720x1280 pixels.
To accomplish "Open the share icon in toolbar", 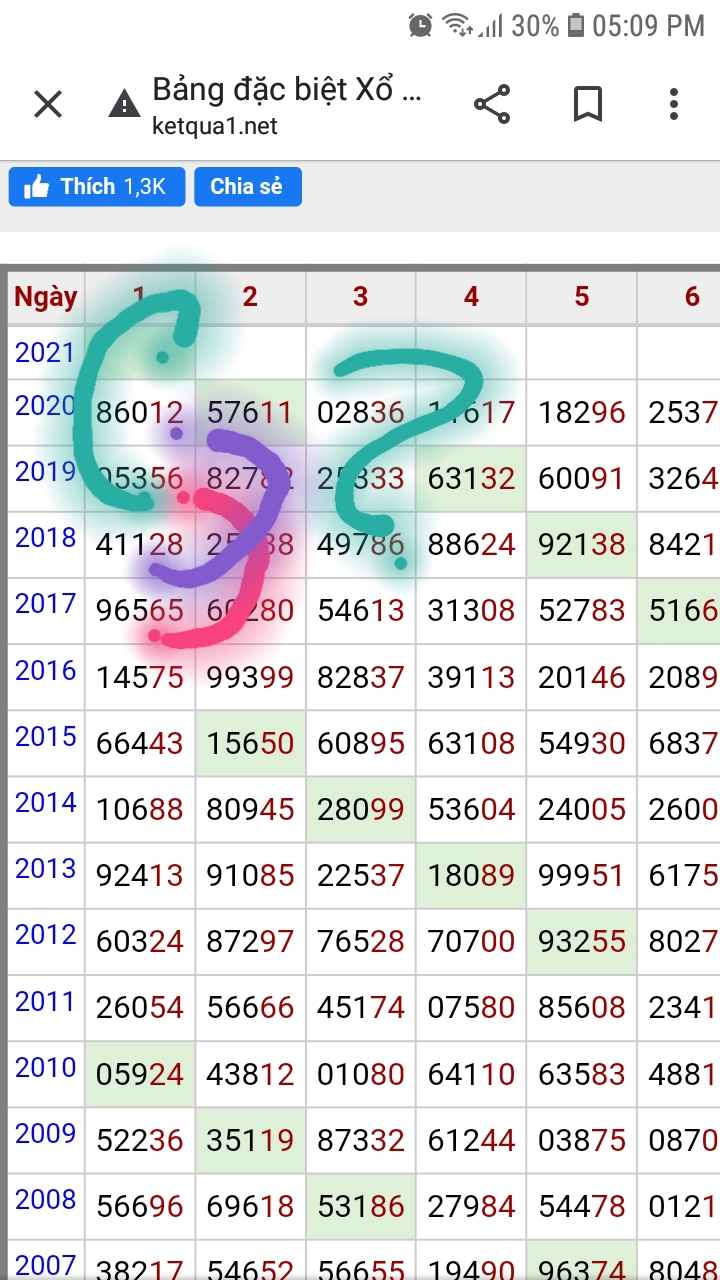I will 491,104.
